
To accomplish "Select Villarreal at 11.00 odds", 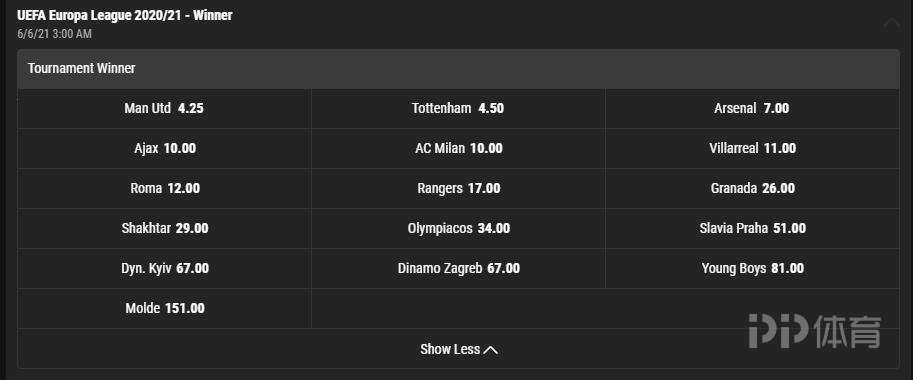I will (752, 148).
